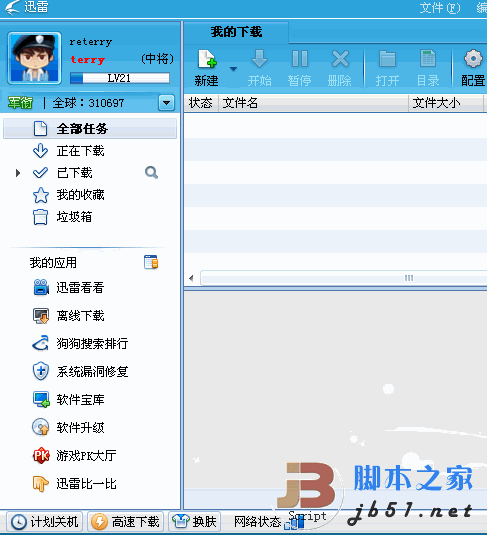Click the red terry nickname

click(88, 60)
